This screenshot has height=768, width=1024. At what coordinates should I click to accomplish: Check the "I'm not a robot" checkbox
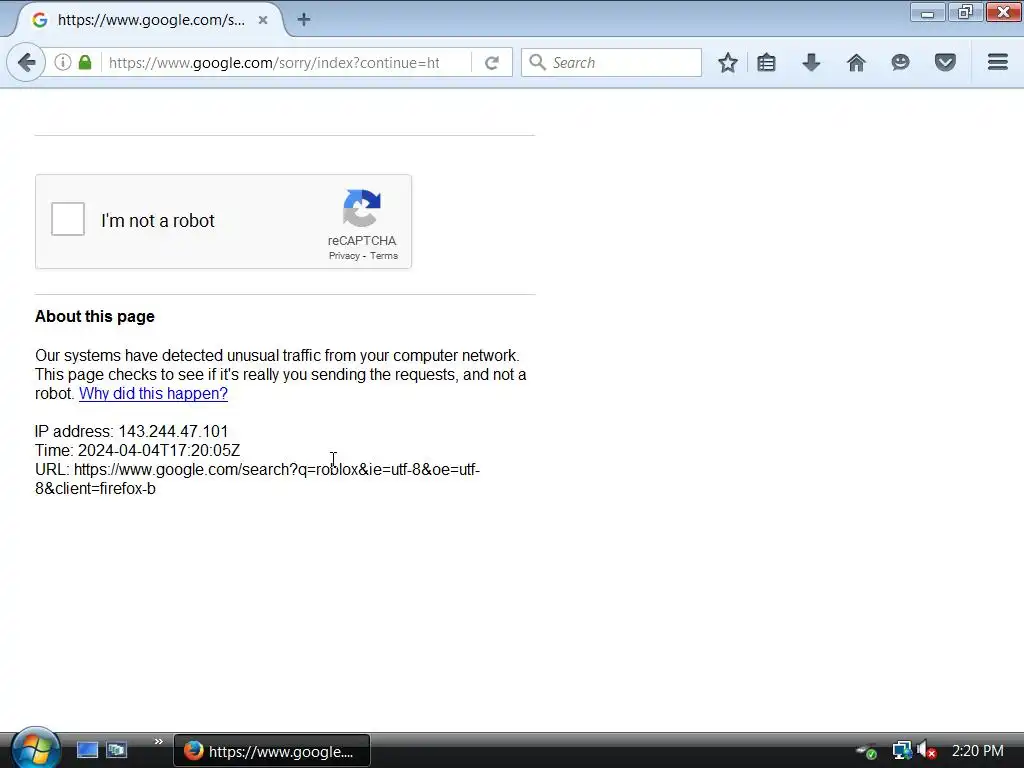click(68, 219)
